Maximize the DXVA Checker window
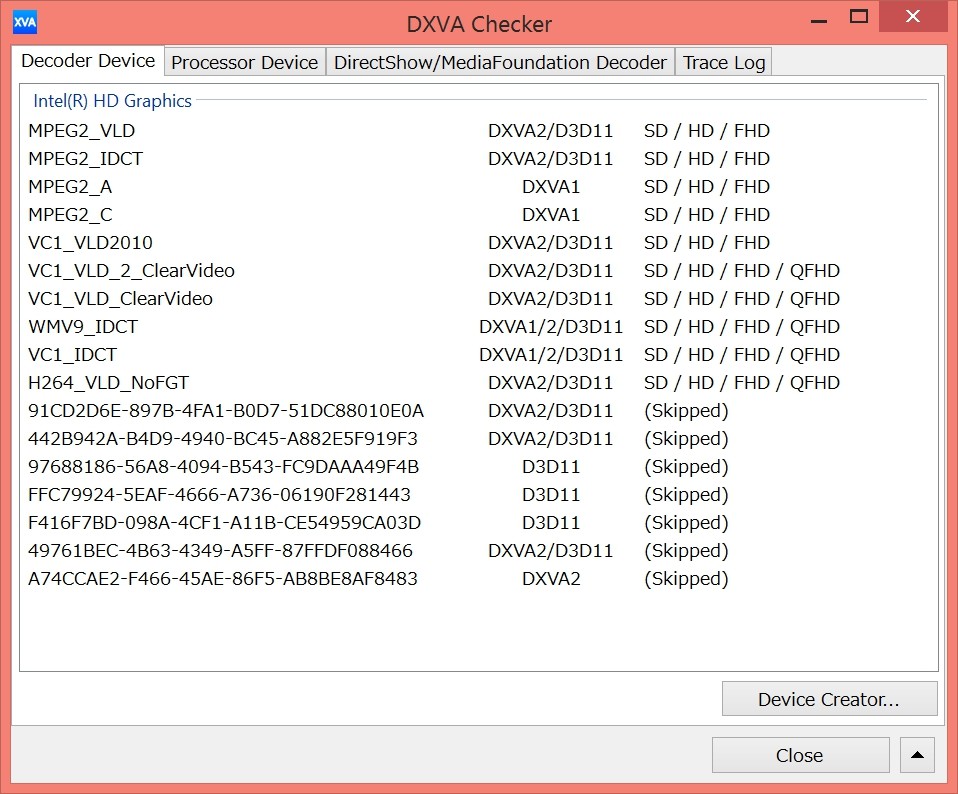958x794 pixels. click(x=858, y=16)
